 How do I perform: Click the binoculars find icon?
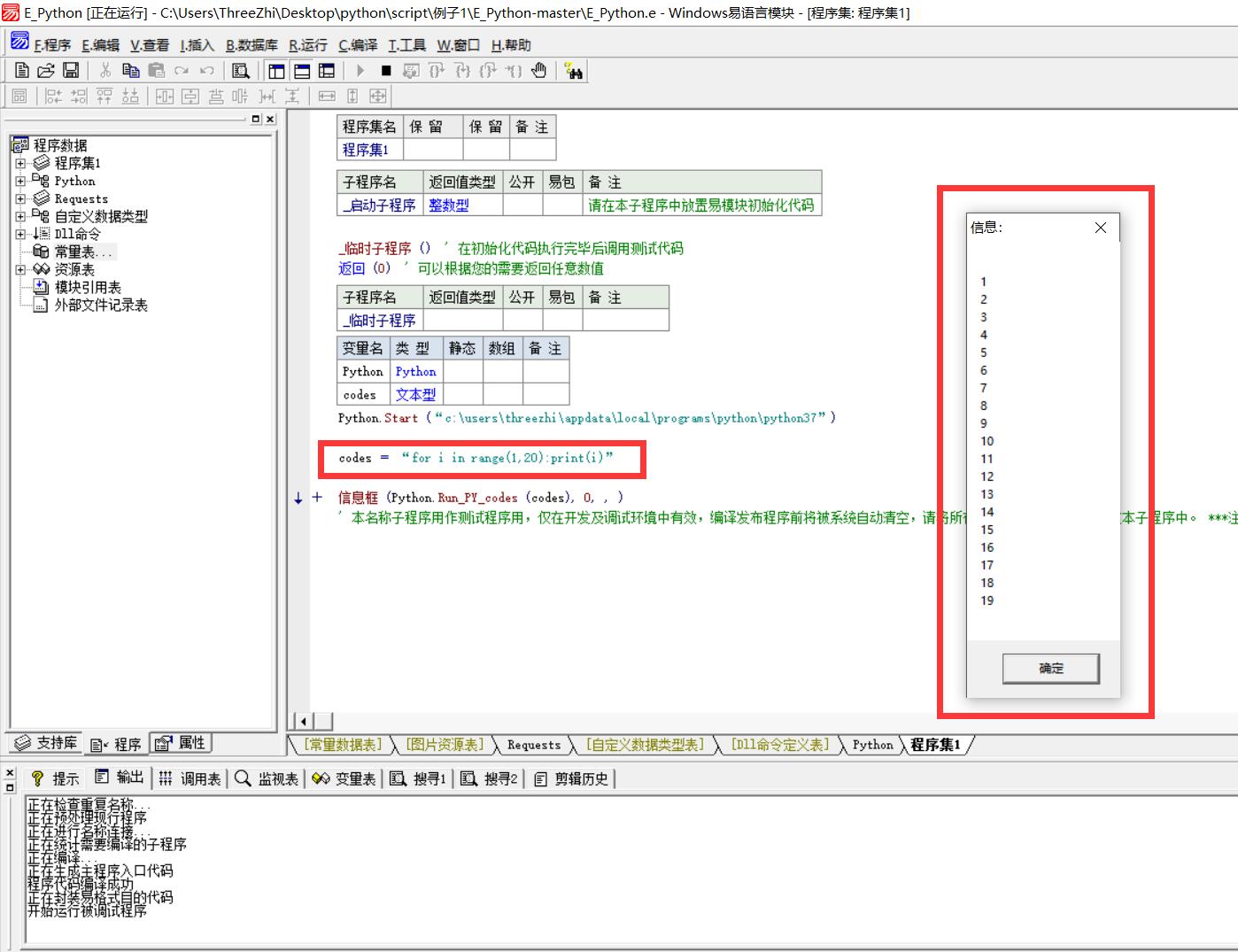[574, 71]
